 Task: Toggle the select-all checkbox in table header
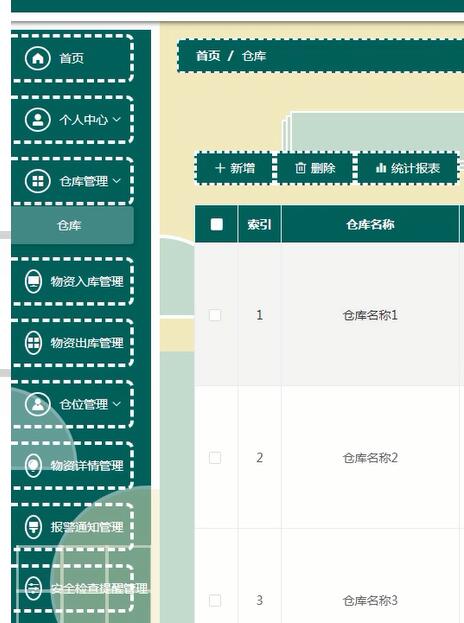click(x=217, y=224)
